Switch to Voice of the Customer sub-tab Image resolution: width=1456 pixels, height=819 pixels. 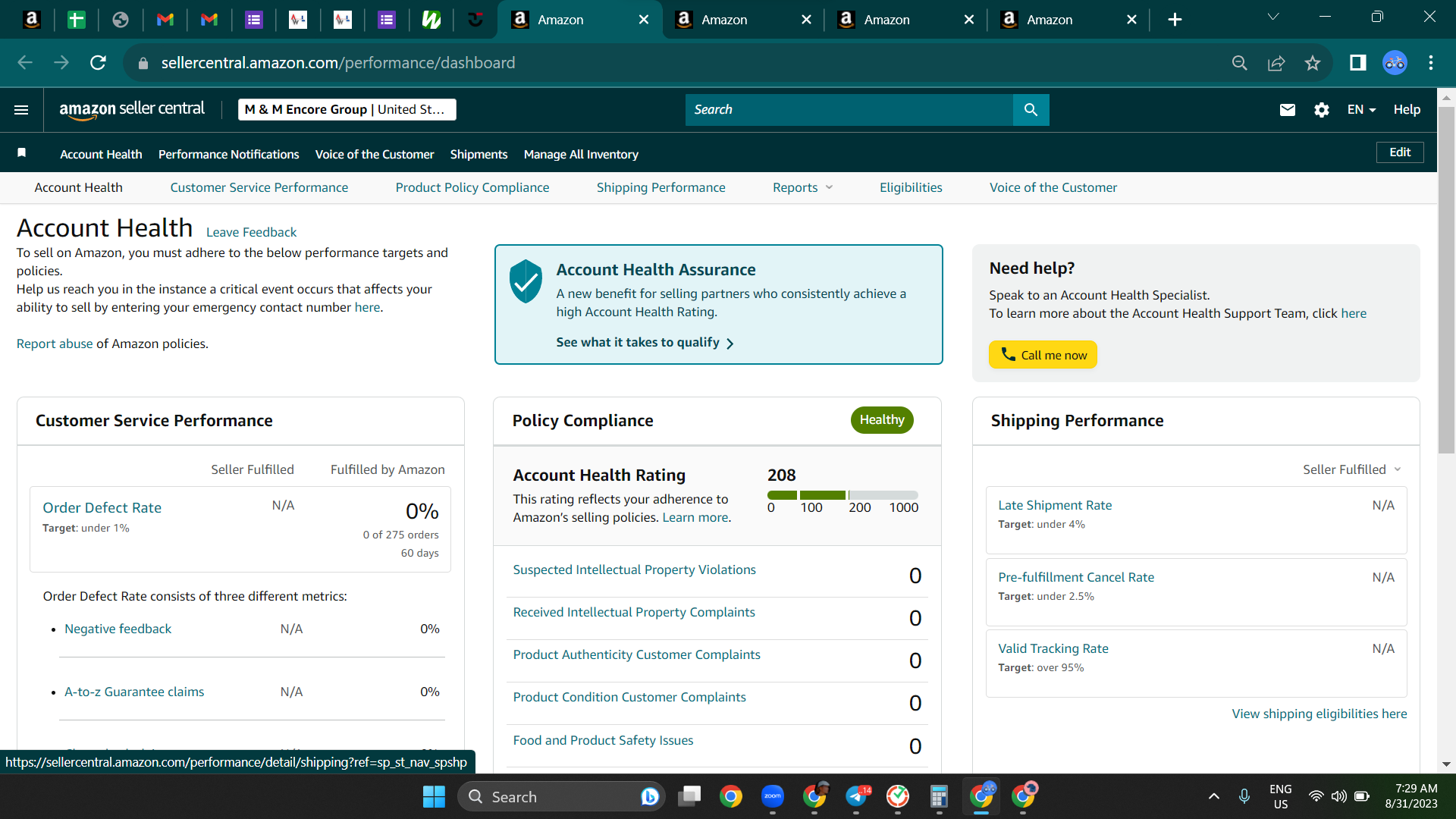(x=1053, y=187)
